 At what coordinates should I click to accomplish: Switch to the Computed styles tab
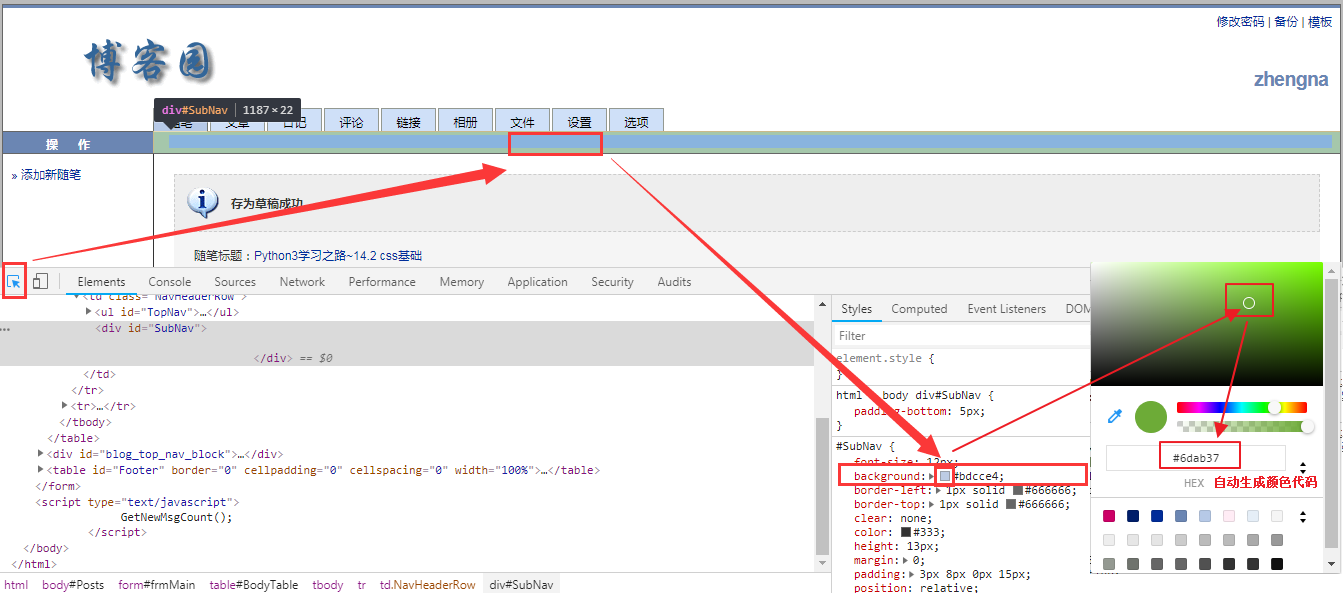coord(918,309)
